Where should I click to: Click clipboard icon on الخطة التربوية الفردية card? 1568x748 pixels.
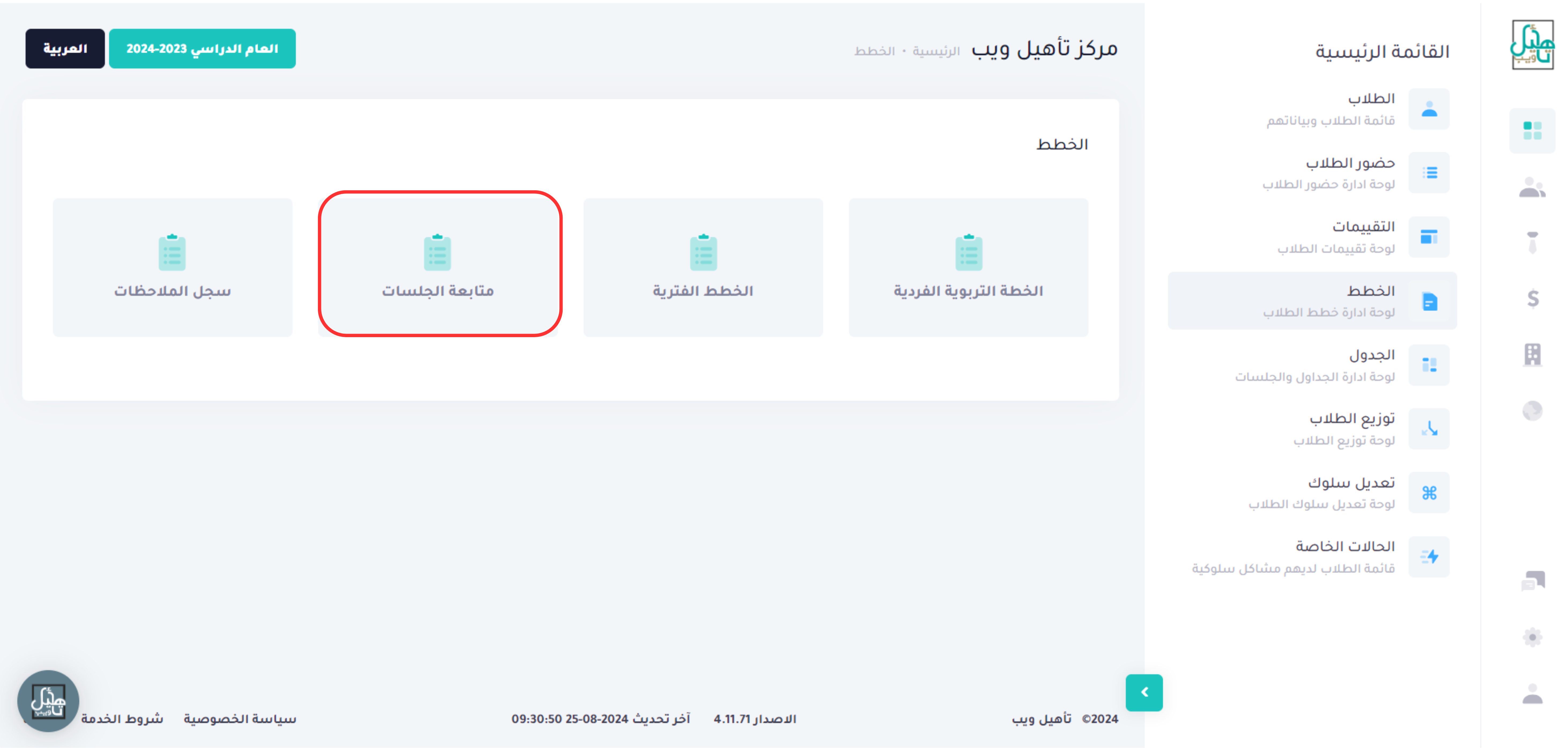pyautogui.click(x=968, y=252)
